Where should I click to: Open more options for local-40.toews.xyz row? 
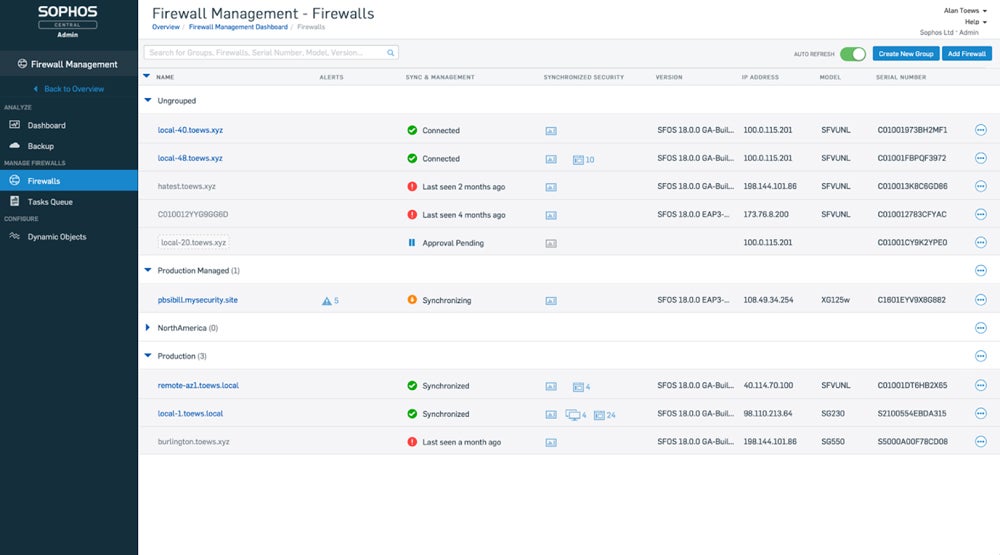click(x=980, y=130)
